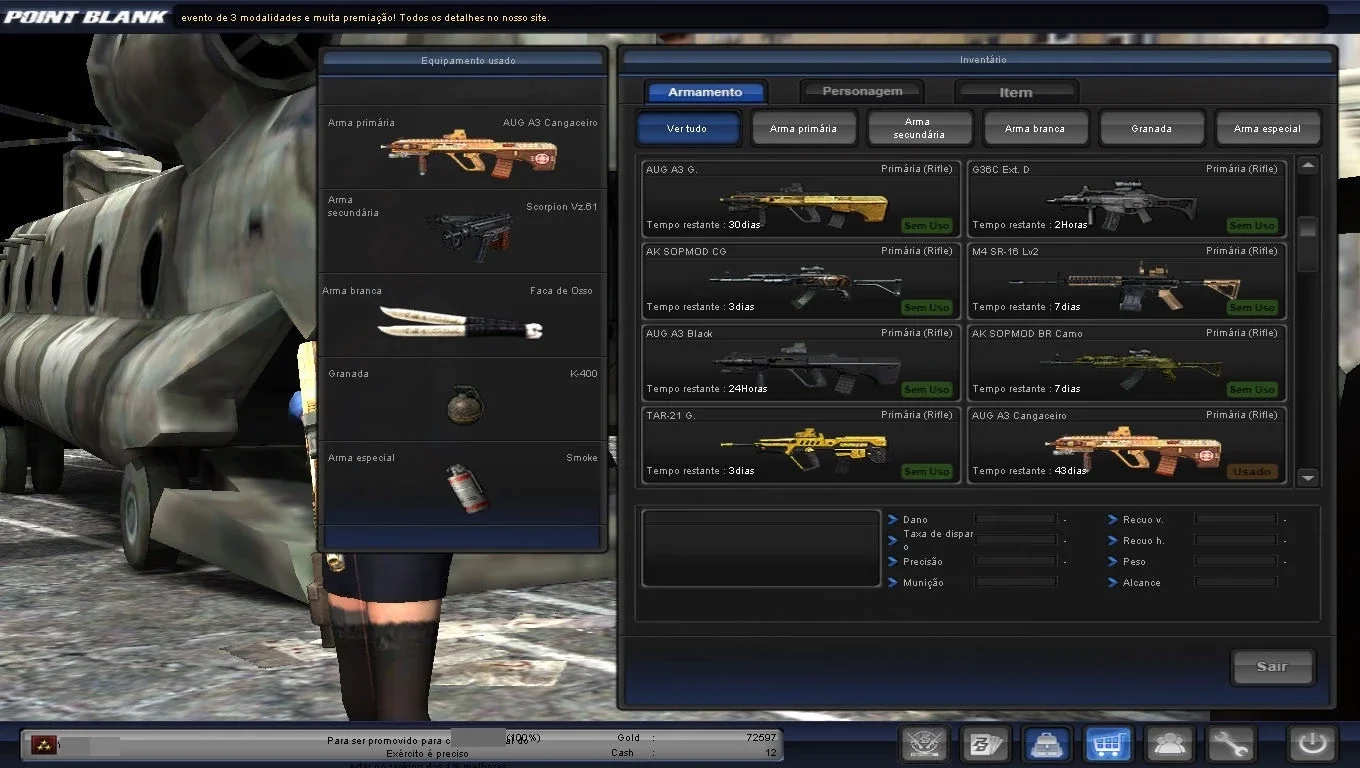This screenshot has width=1360, height=768.
Task: Click the power exit icon
Action: click(1313, 744)
